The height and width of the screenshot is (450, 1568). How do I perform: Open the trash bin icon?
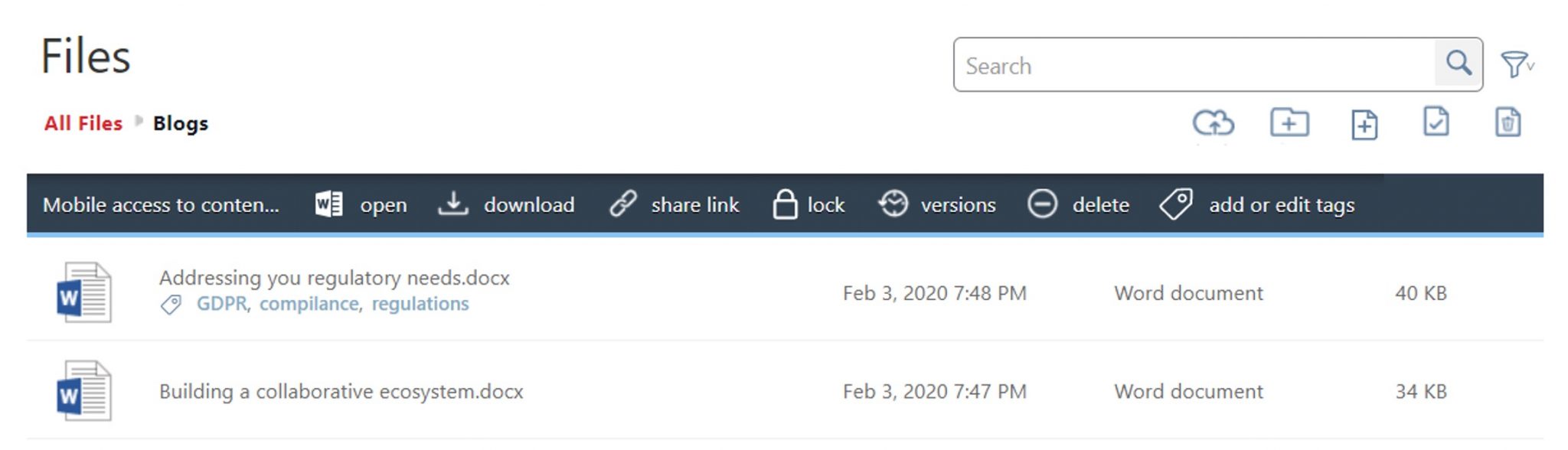pyautogui.click(x=1508, y=122)
